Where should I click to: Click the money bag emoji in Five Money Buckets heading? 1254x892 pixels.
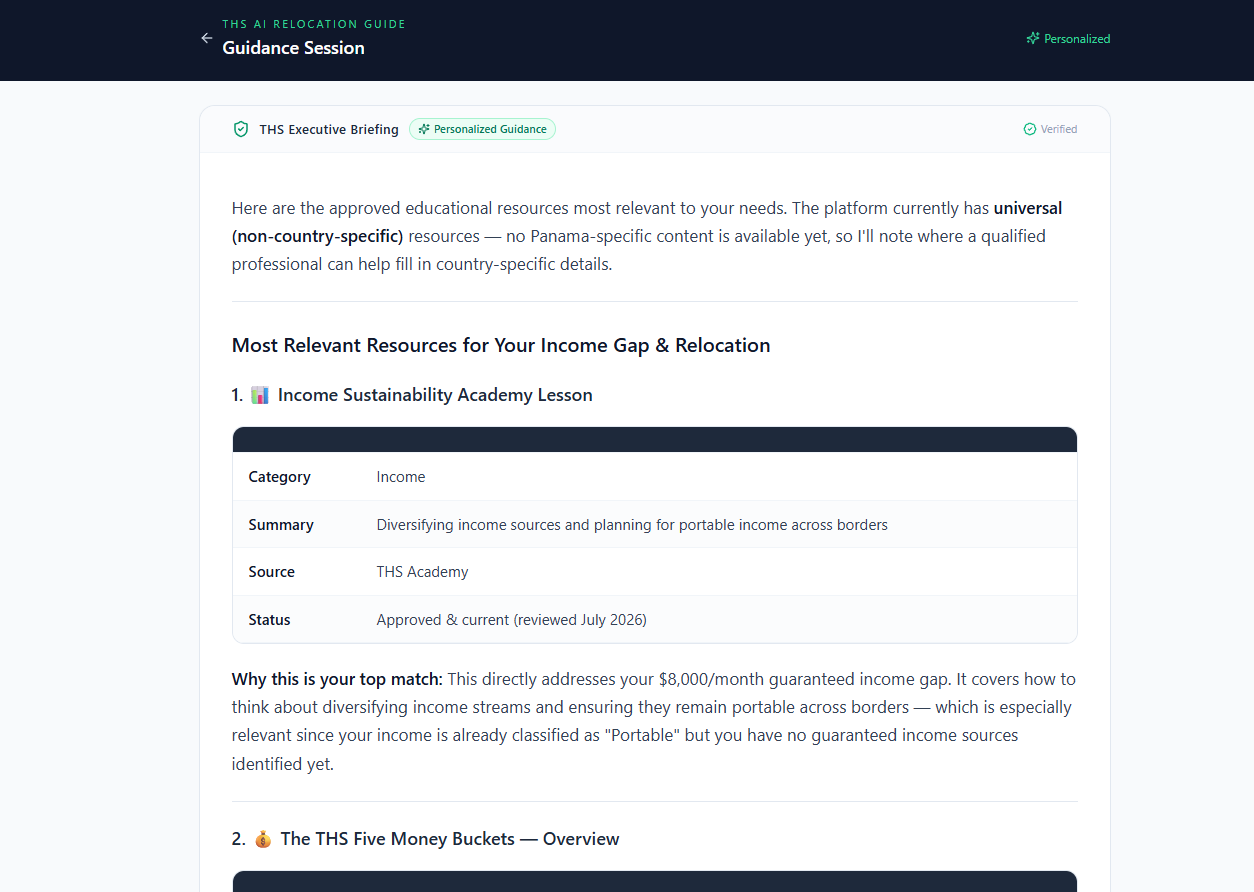click(262, 839)
